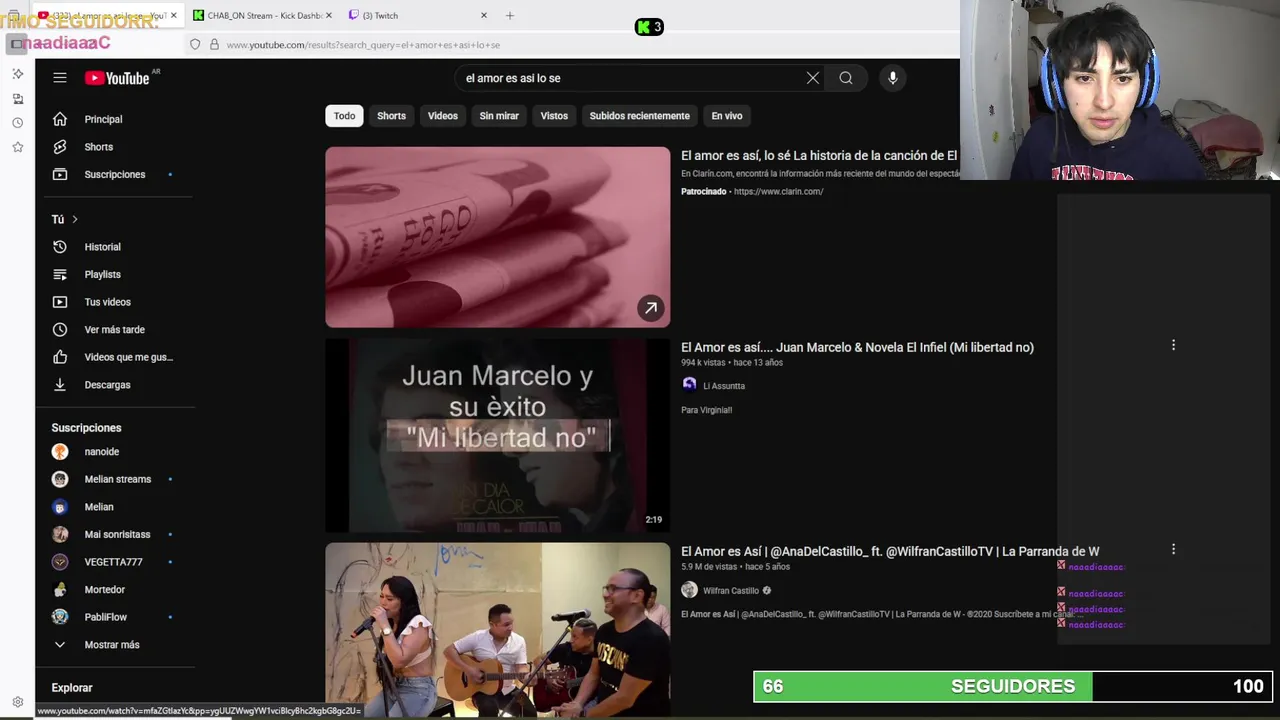Open a new browser tab with plus
1280x720 pixels.
click(x=510, y=15)
